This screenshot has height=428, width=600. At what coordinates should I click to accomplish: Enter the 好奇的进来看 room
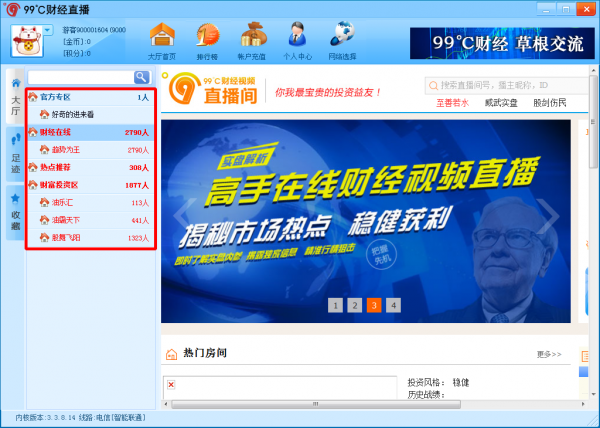90,114
